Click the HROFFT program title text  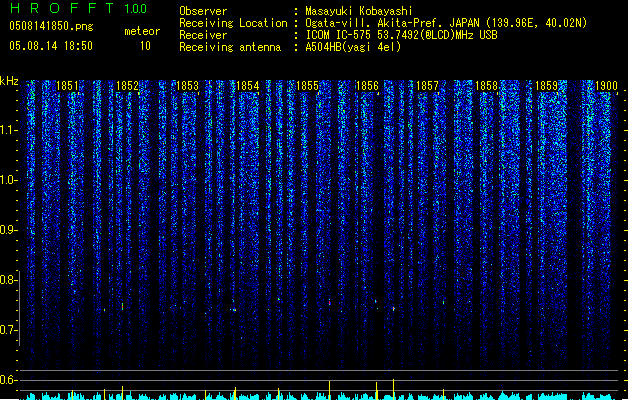pos(62,8)
